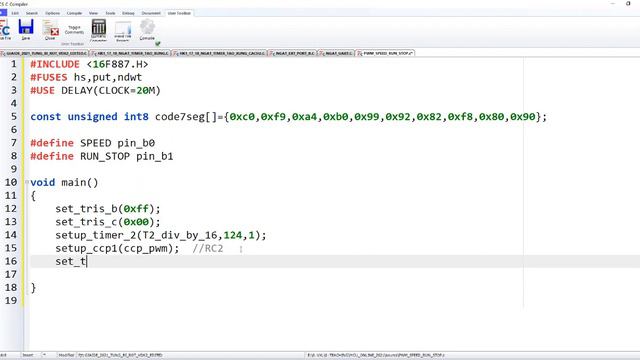Image resolution: width=640 pixels, height=360 pixels.
Task: Switch to the NGAT_UART.C file tab
Action: pyautogui.click(x=336, y=53)
